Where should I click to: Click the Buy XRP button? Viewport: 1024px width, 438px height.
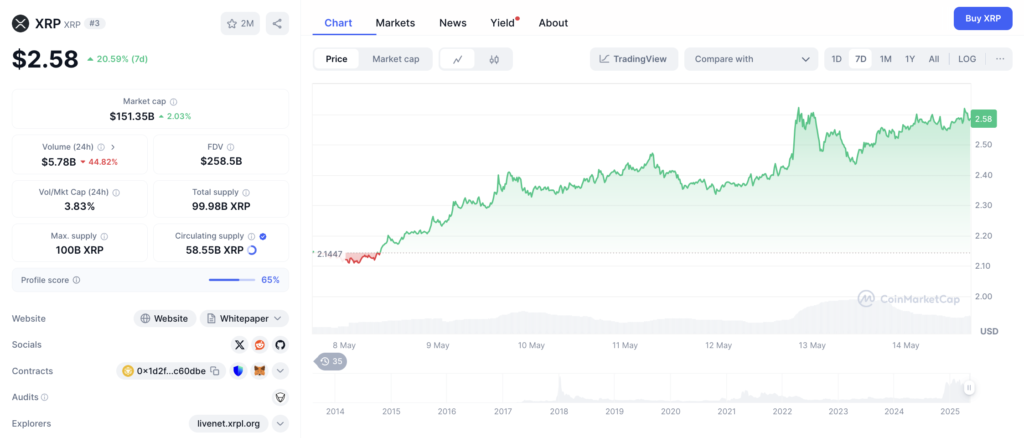pyautogui.click(x=983, y=18)
